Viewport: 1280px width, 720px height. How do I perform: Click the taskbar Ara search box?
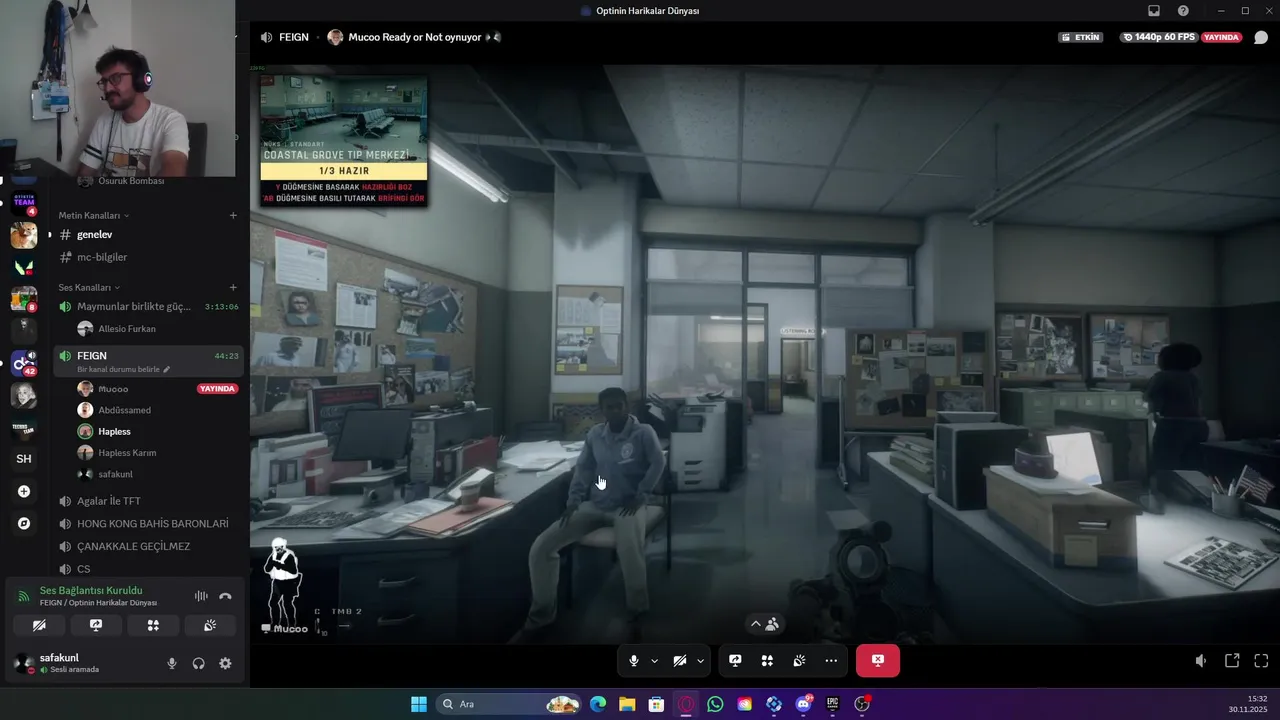510,704
